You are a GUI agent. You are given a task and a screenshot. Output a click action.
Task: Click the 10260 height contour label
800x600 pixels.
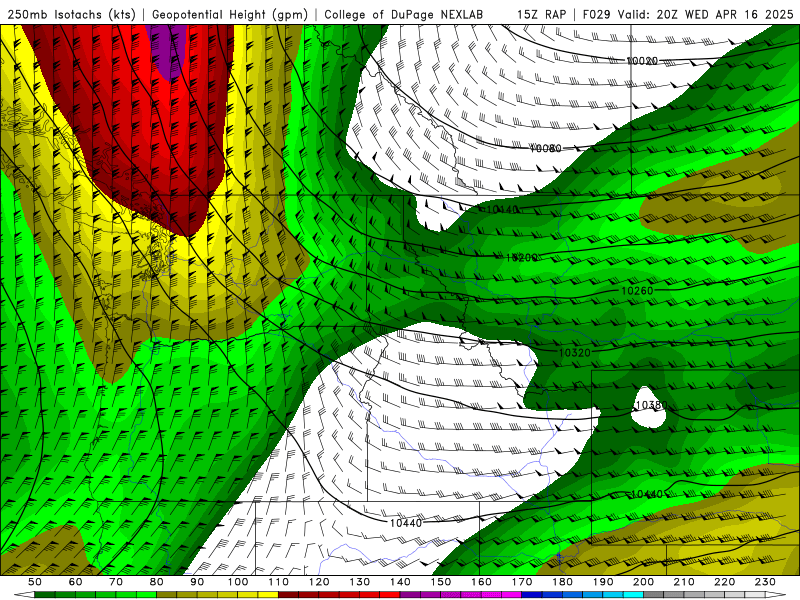[637, 291]
